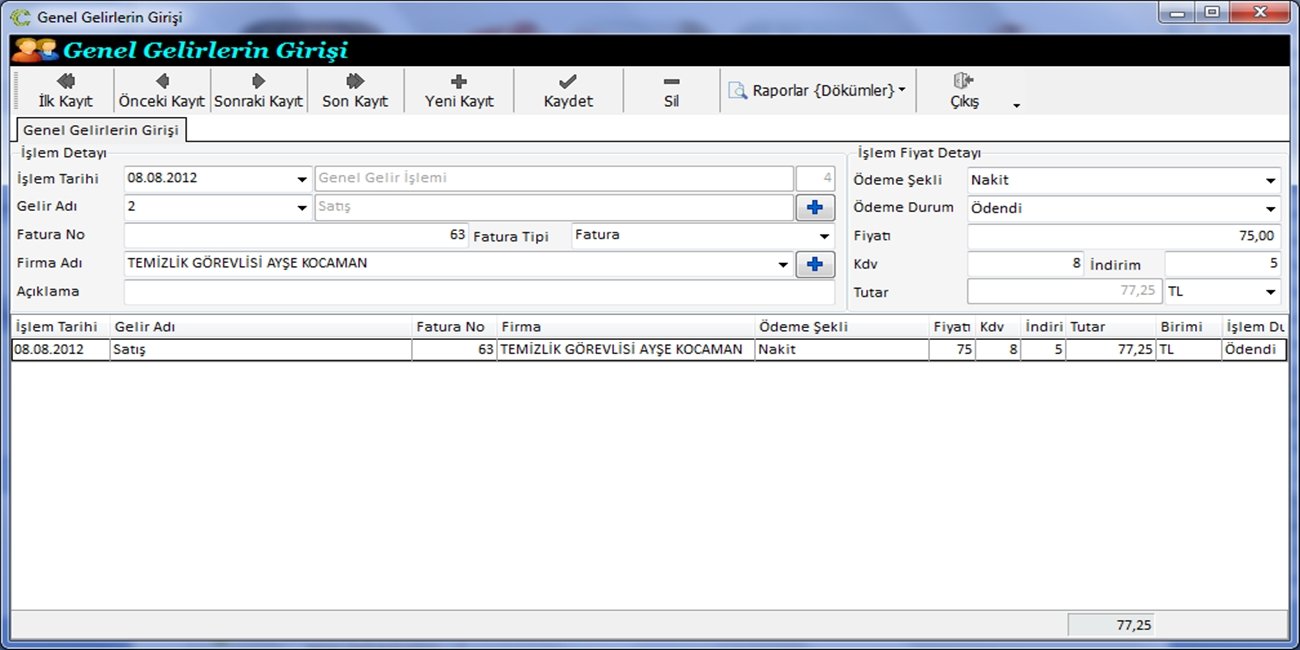Click the Önceki Kayıt previous record arrow

coord(162,90)
